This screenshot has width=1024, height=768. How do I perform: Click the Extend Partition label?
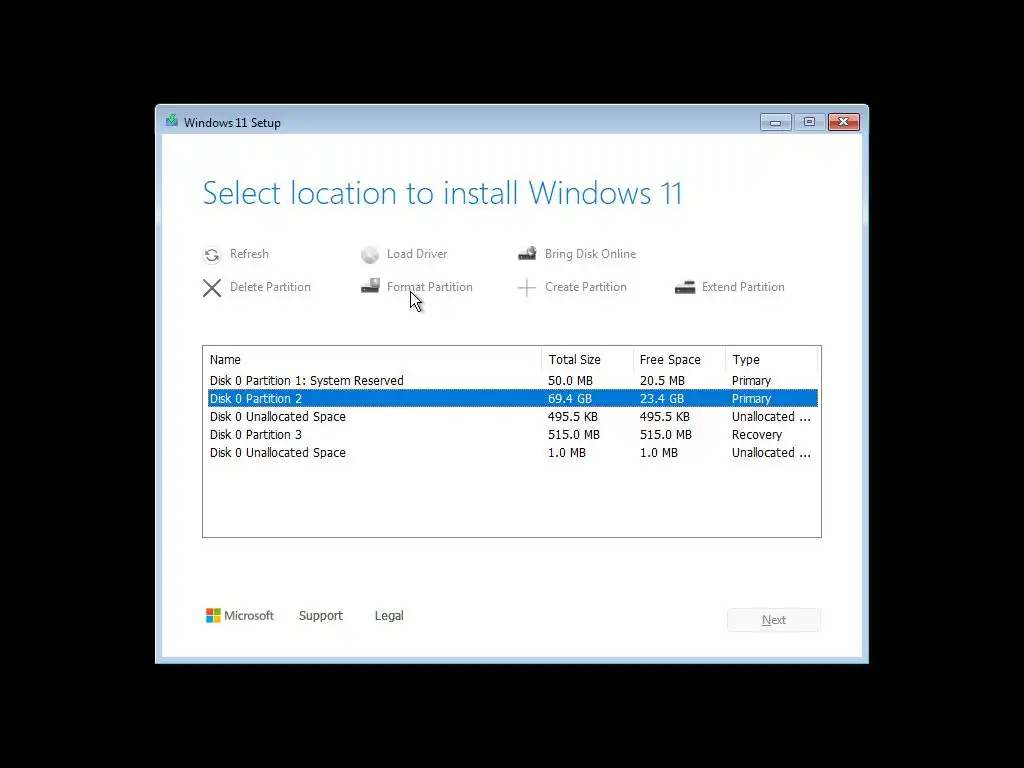click(x=743, y=287)
